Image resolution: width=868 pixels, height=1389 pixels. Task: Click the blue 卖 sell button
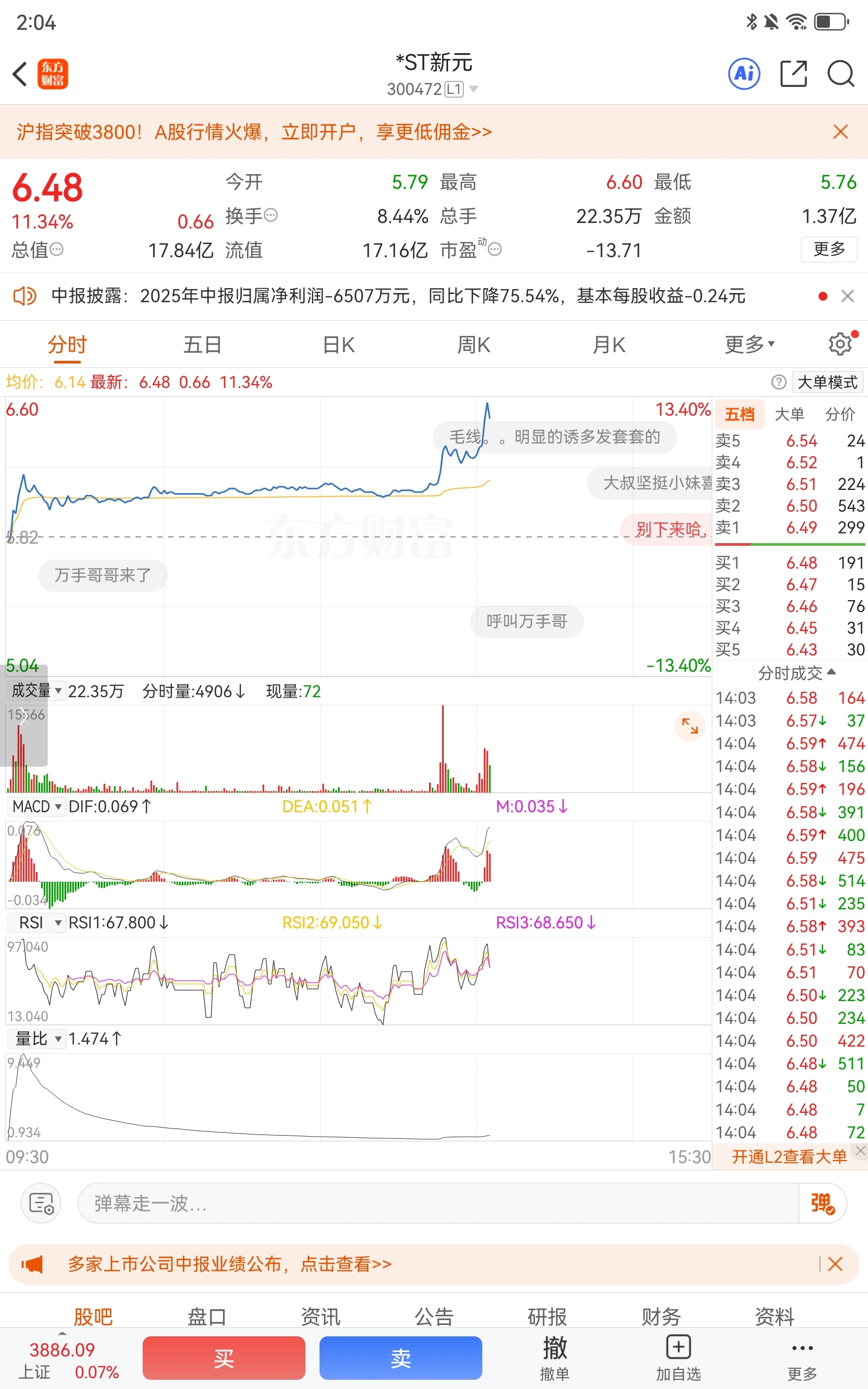(x=401, y=1358)
